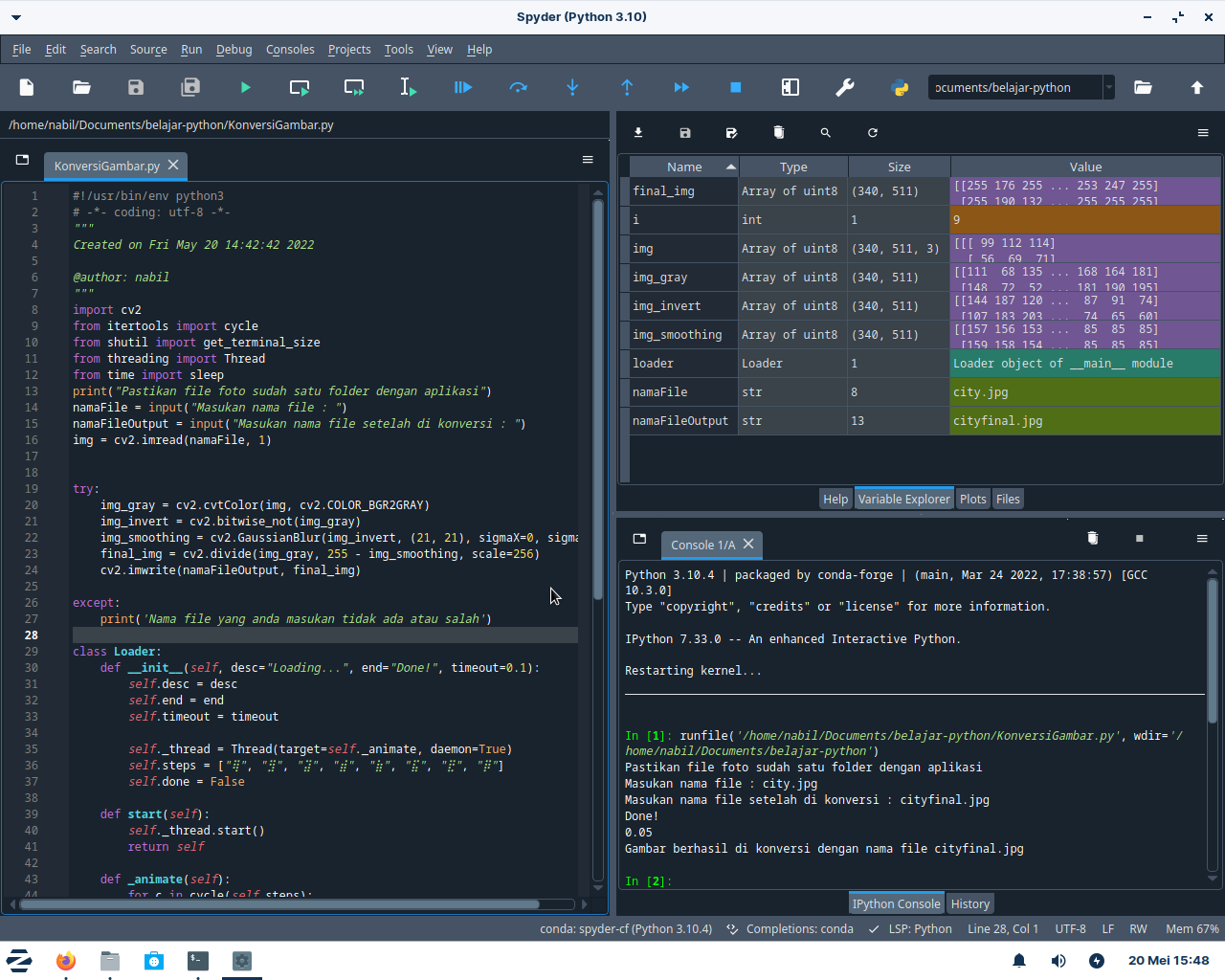Sort variables by the Name column

[x=682, y=167]
